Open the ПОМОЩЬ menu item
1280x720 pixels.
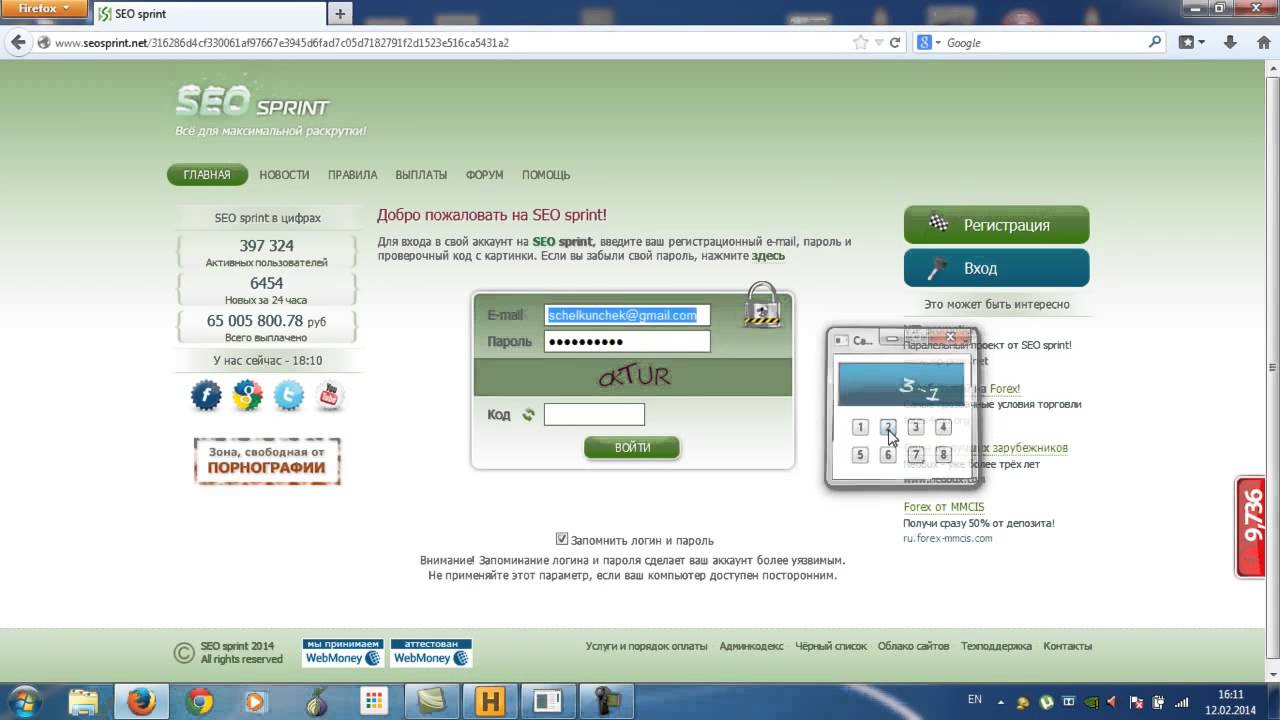tap(546, 175)
